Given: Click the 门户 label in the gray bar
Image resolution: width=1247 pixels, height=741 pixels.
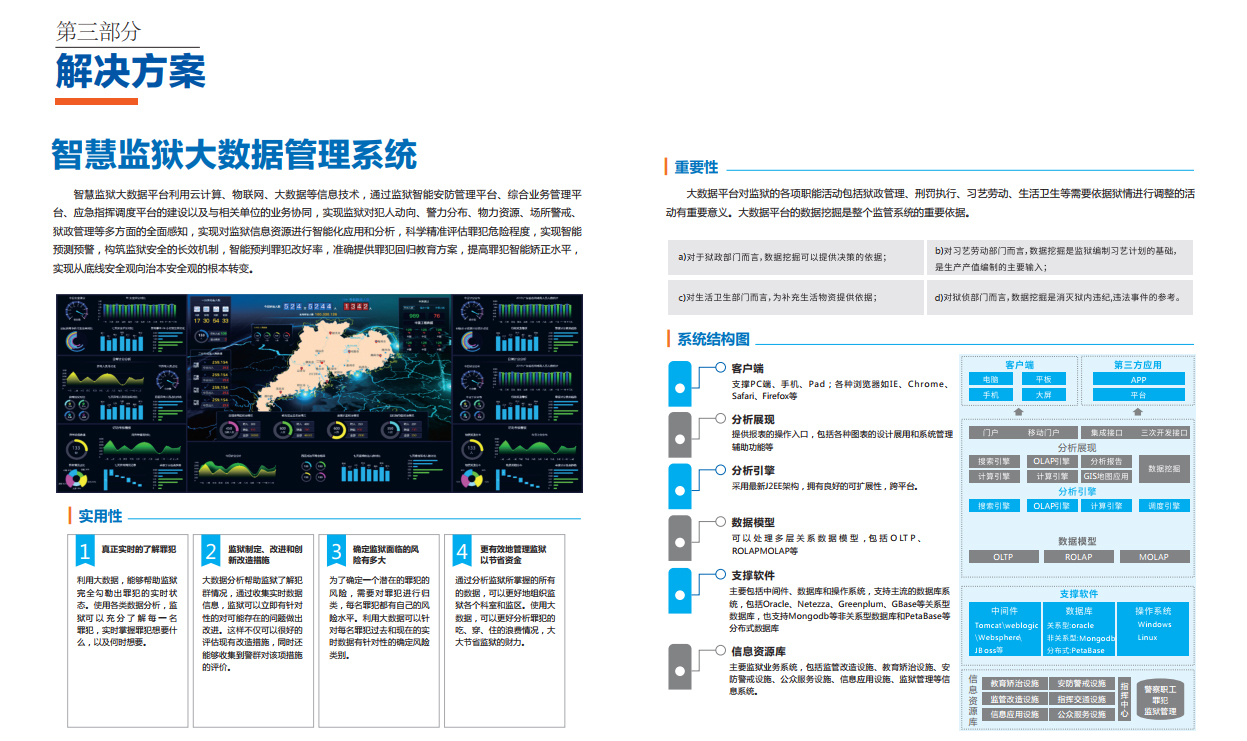Looking at the screenshot, I should click(x=991, y=433).
